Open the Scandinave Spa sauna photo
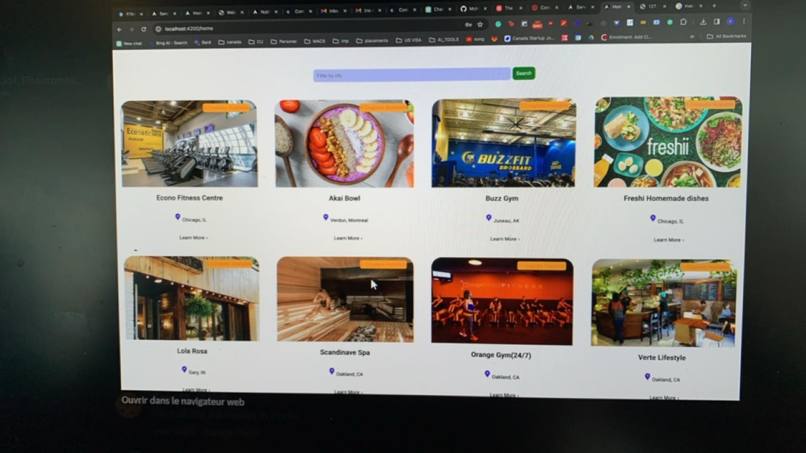This screenshot has width=806, height=453. (x=345, y=300)
